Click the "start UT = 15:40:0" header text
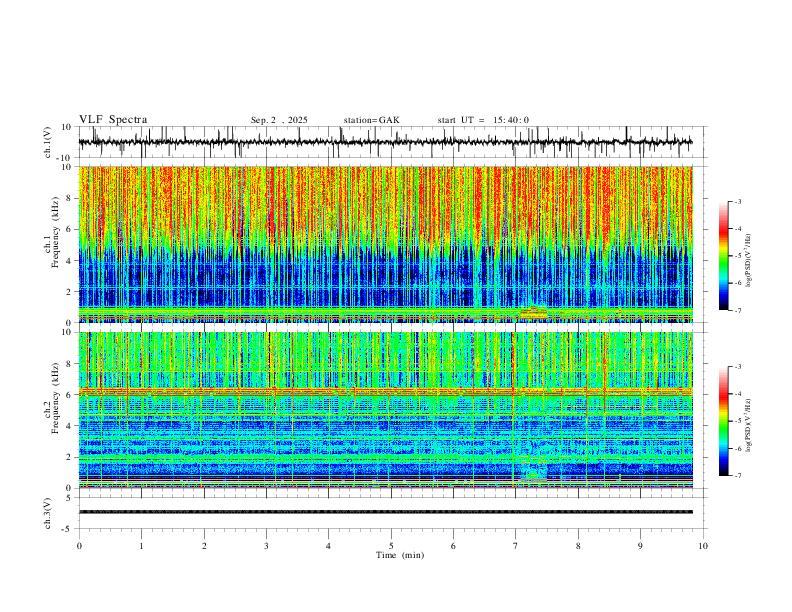Screen dimensions: 792x612 tap(483, 120)
